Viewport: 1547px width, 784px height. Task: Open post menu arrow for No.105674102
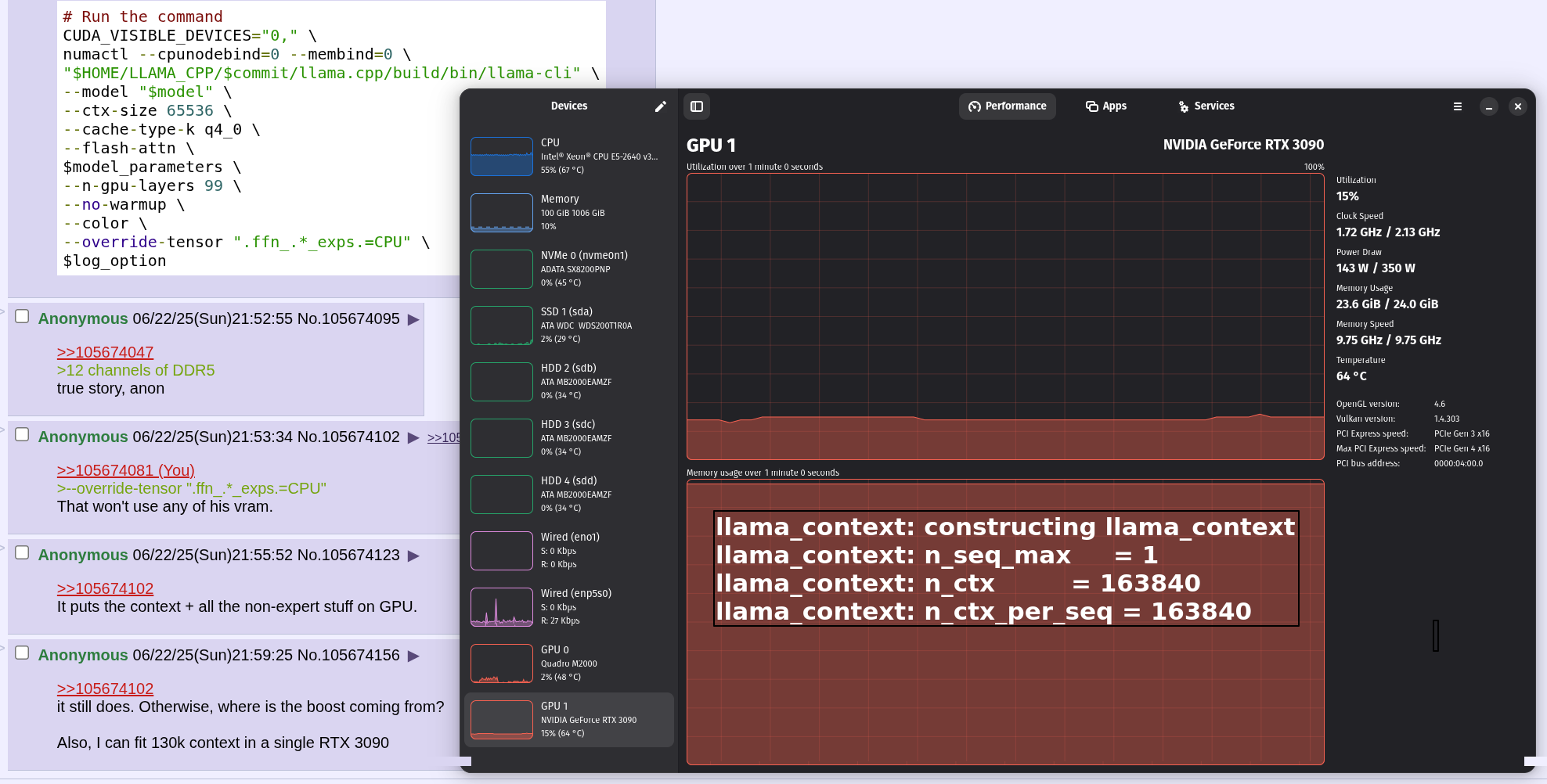coord(413,438)
